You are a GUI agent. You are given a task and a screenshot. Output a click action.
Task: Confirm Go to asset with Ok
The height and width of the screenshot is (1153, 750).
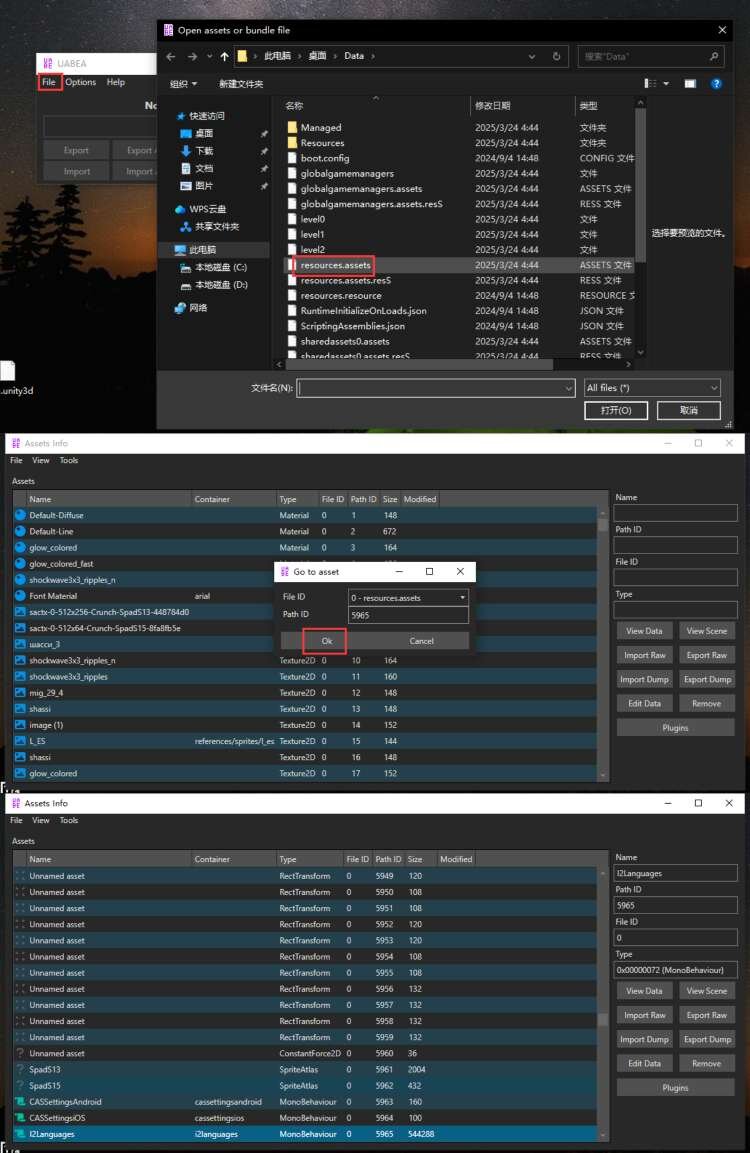326,641
